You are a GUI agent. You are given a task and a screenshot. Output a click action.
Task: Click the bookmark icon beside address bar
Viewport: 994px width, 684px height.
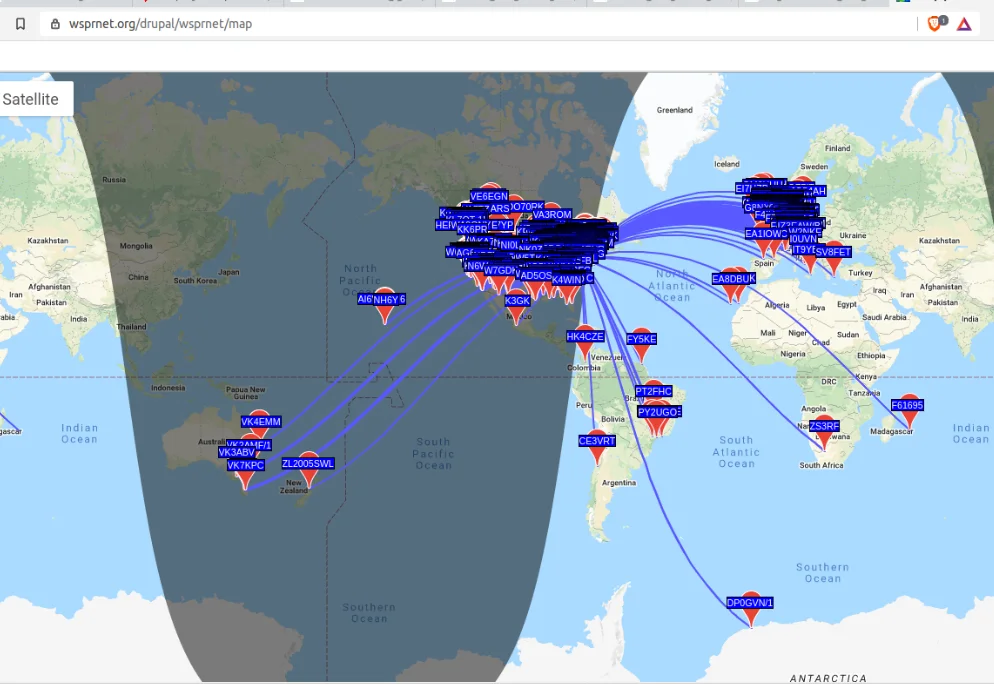(20, 24)
